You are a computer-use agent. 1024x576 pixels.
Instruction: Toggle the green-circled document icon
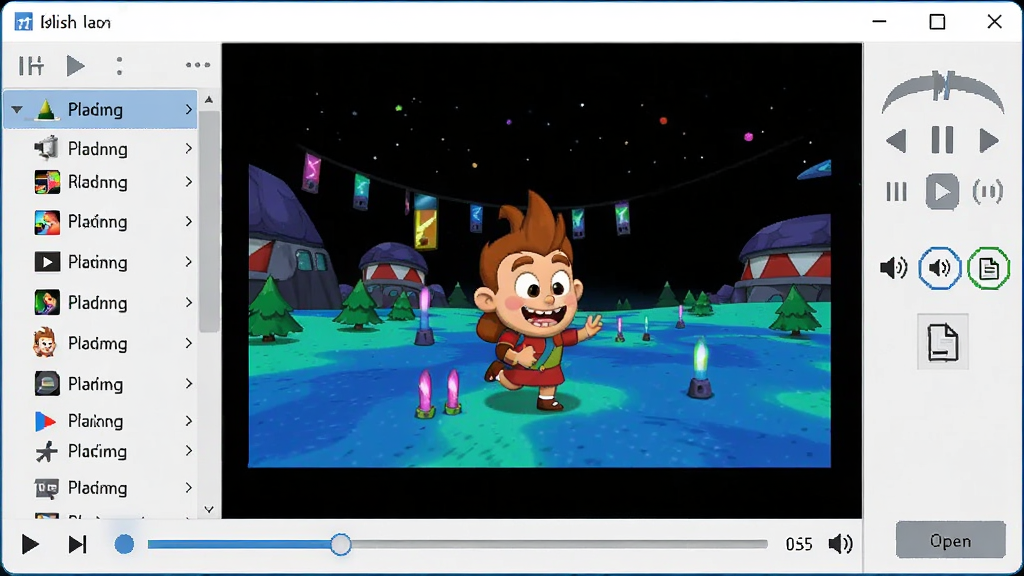click(x=989, y=268)
